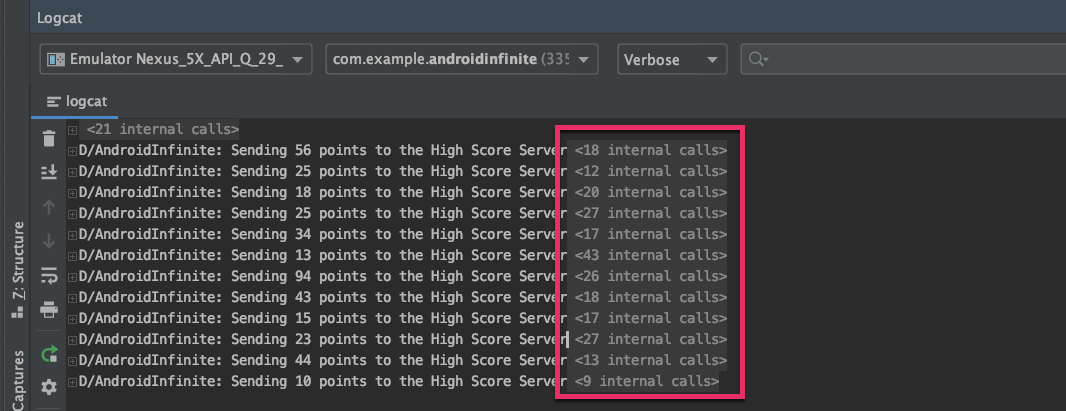Select the logcat tab
The width and height of the screenshot is (1066, 411).
[77, 102]
